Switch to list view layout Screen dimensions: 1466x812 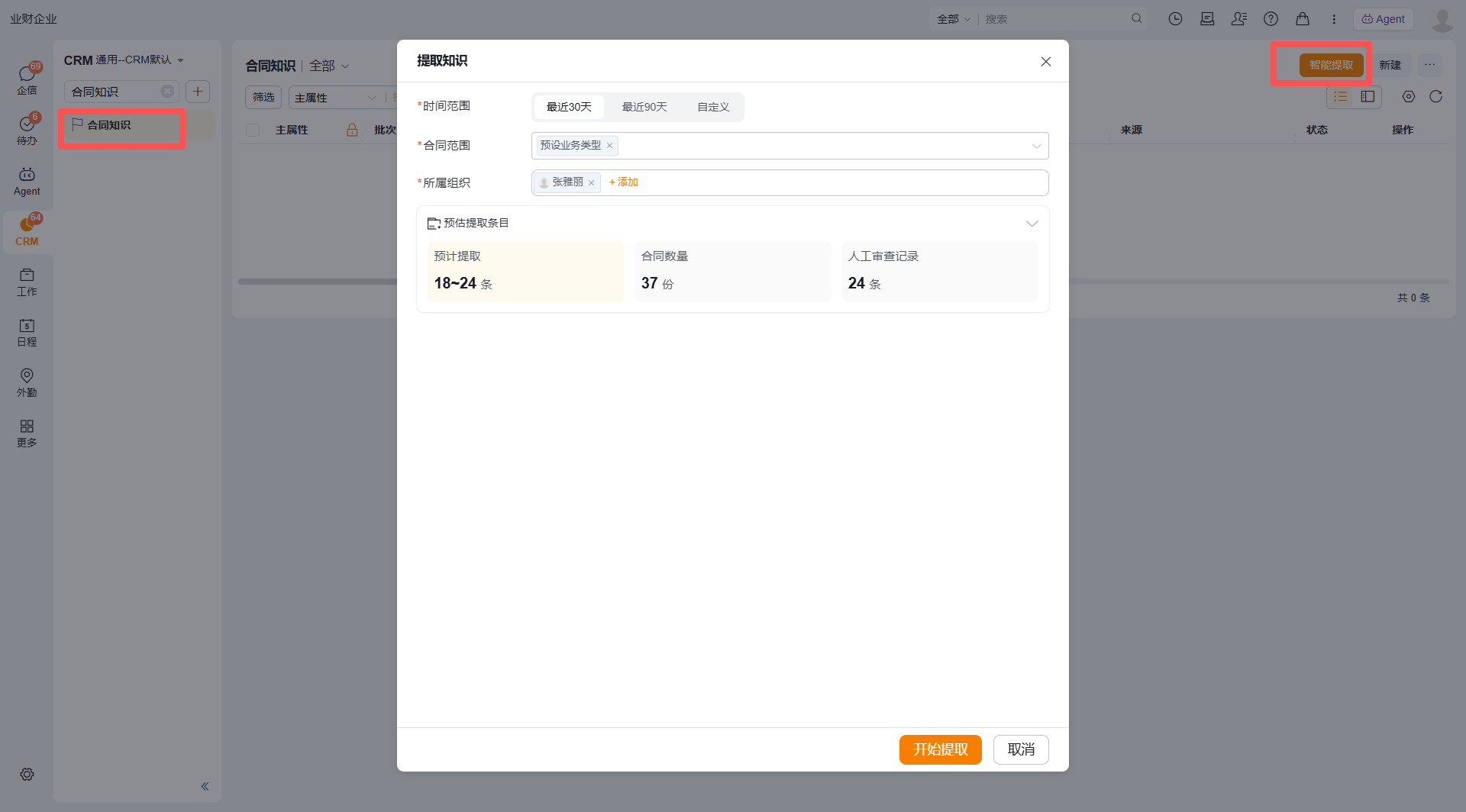tap(1341, 97)
